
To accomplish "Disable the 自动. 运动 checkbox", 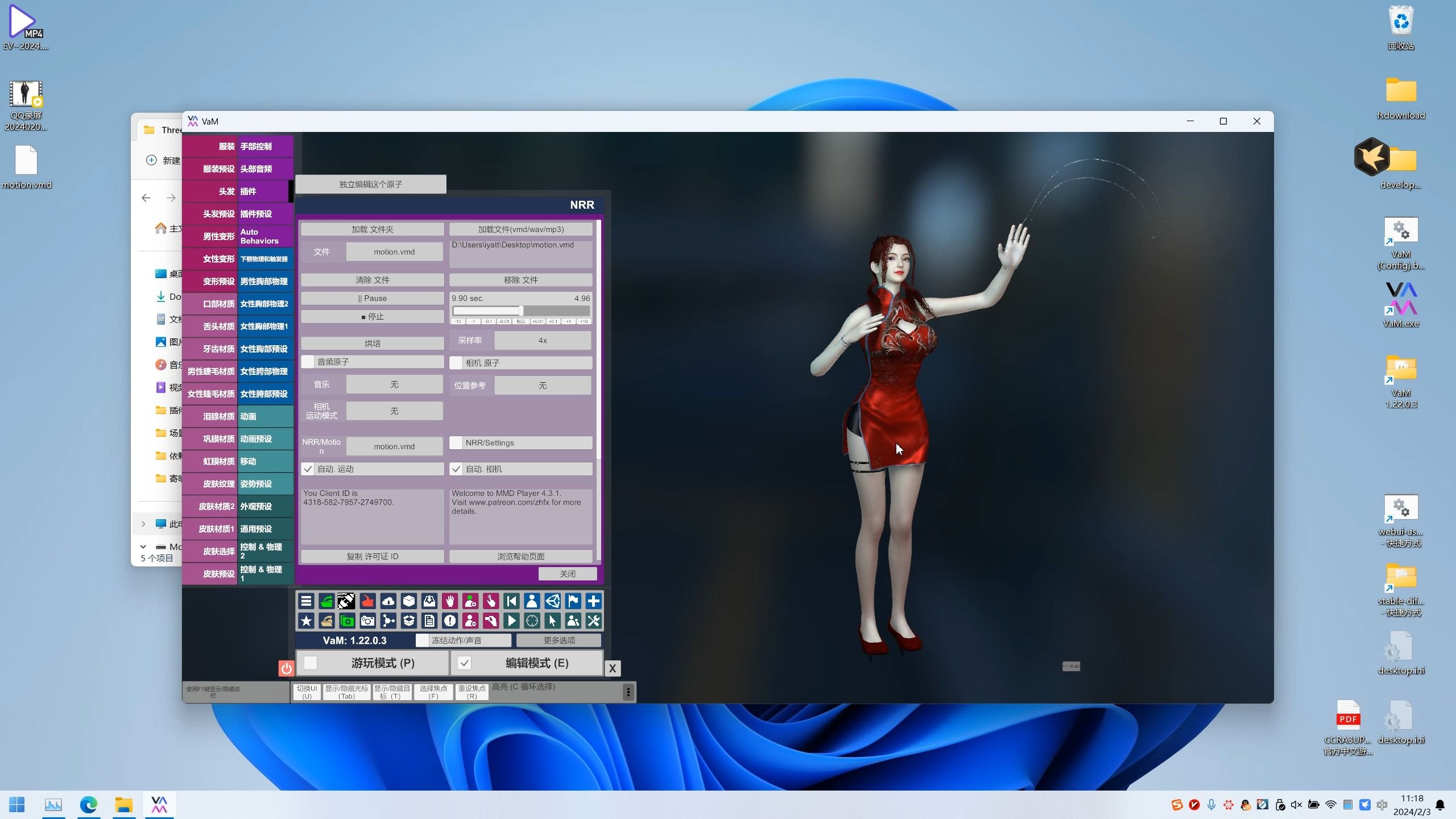I will (308, 469).
